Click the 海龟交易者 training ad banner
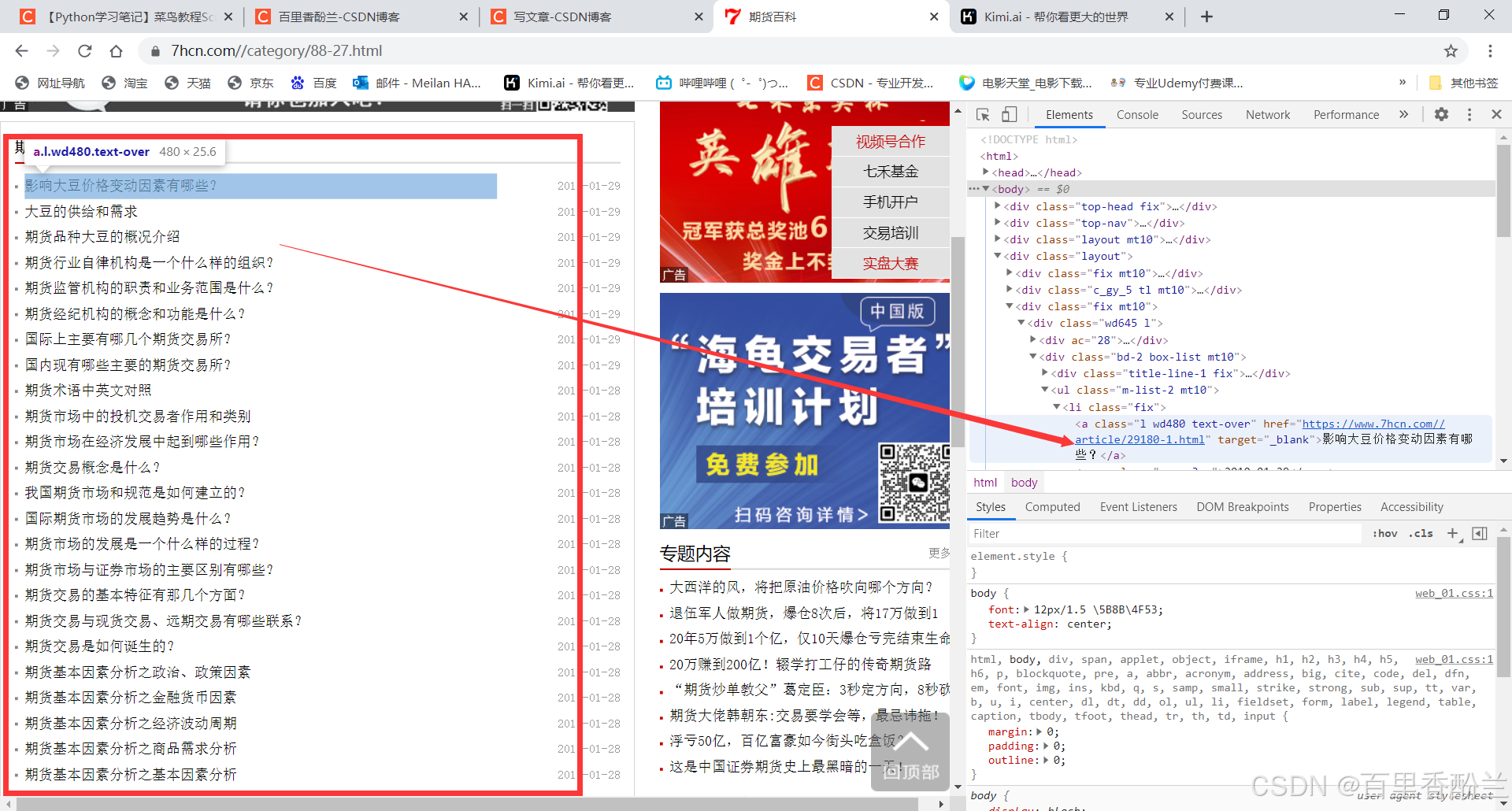1512x811 pixels. [x=805, y=410]
